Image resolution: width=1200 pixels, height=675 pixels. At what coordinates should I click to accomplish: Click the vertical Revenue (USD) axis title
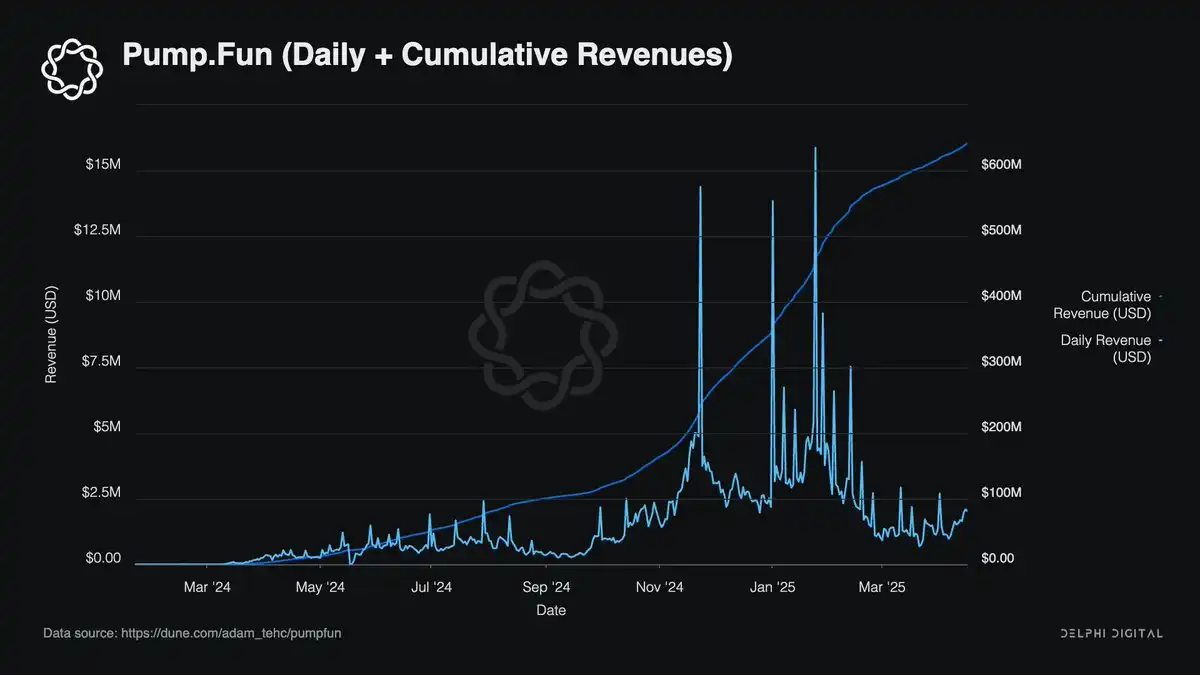point(51,336)
